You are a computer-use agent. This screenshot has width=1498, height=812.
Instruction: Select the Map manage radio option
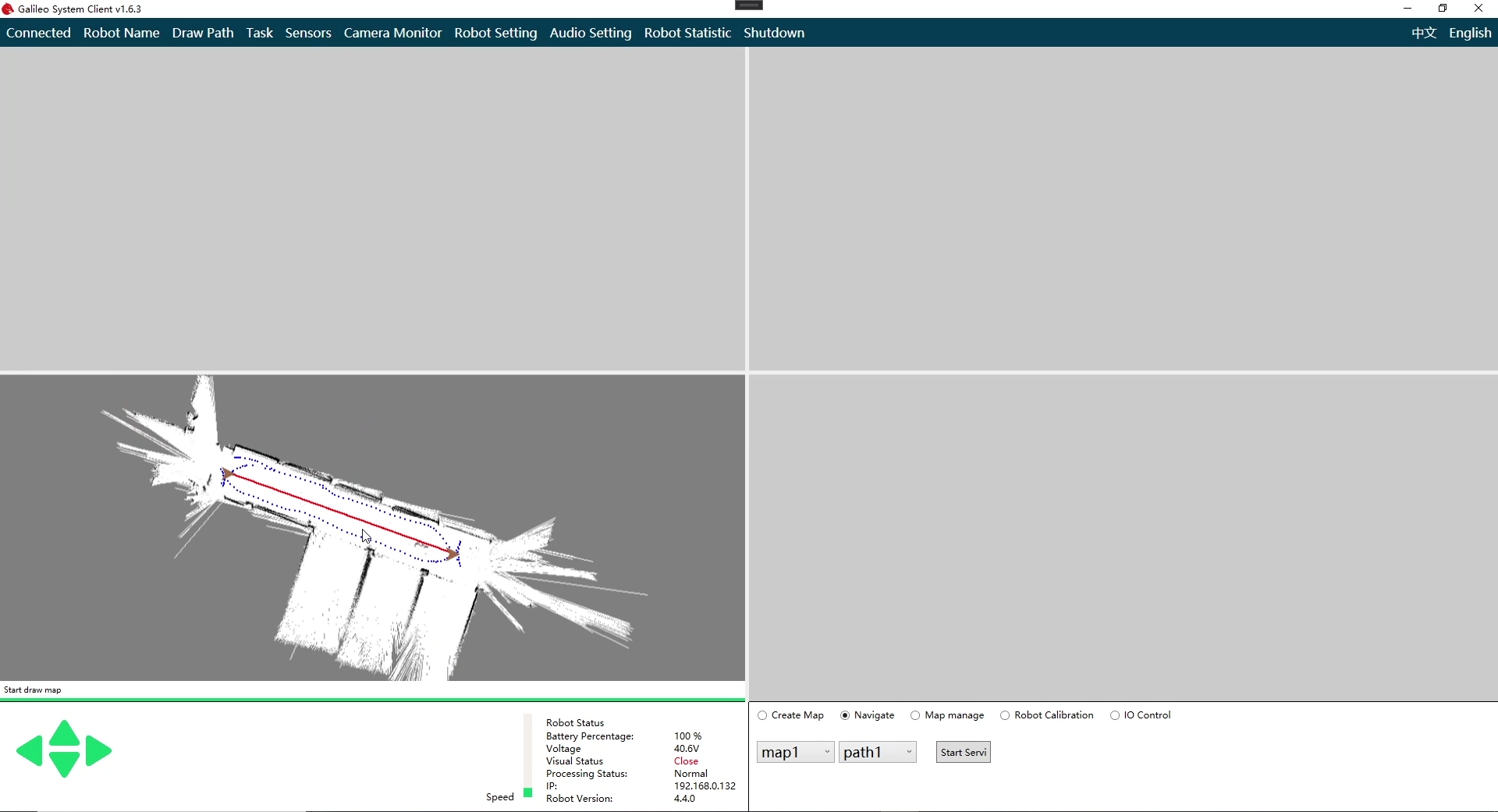click(x=915, y=715)
